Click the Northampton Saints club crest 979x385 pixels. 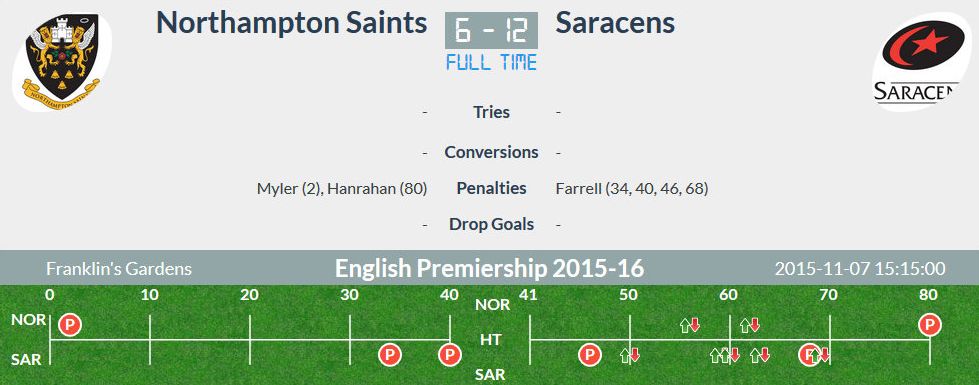point(62,61)
